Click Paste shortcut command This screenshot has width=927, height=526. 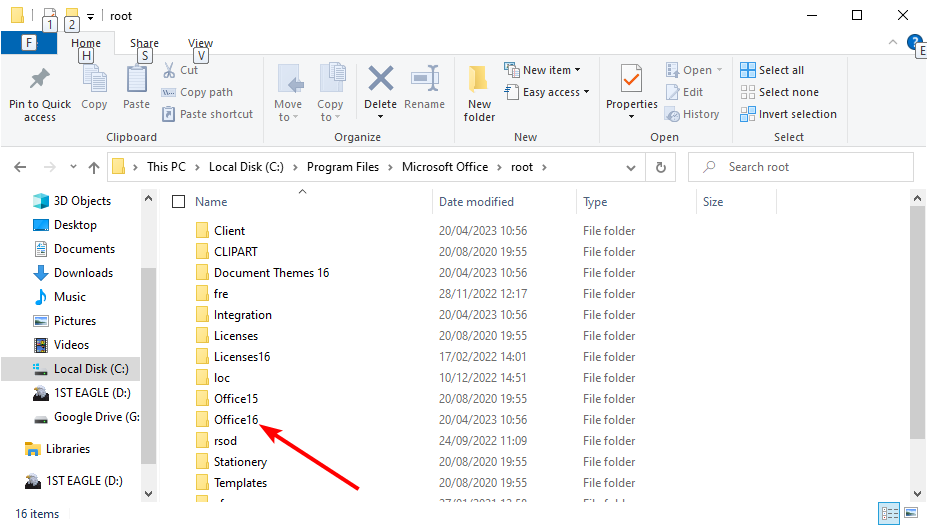point(208,114)
